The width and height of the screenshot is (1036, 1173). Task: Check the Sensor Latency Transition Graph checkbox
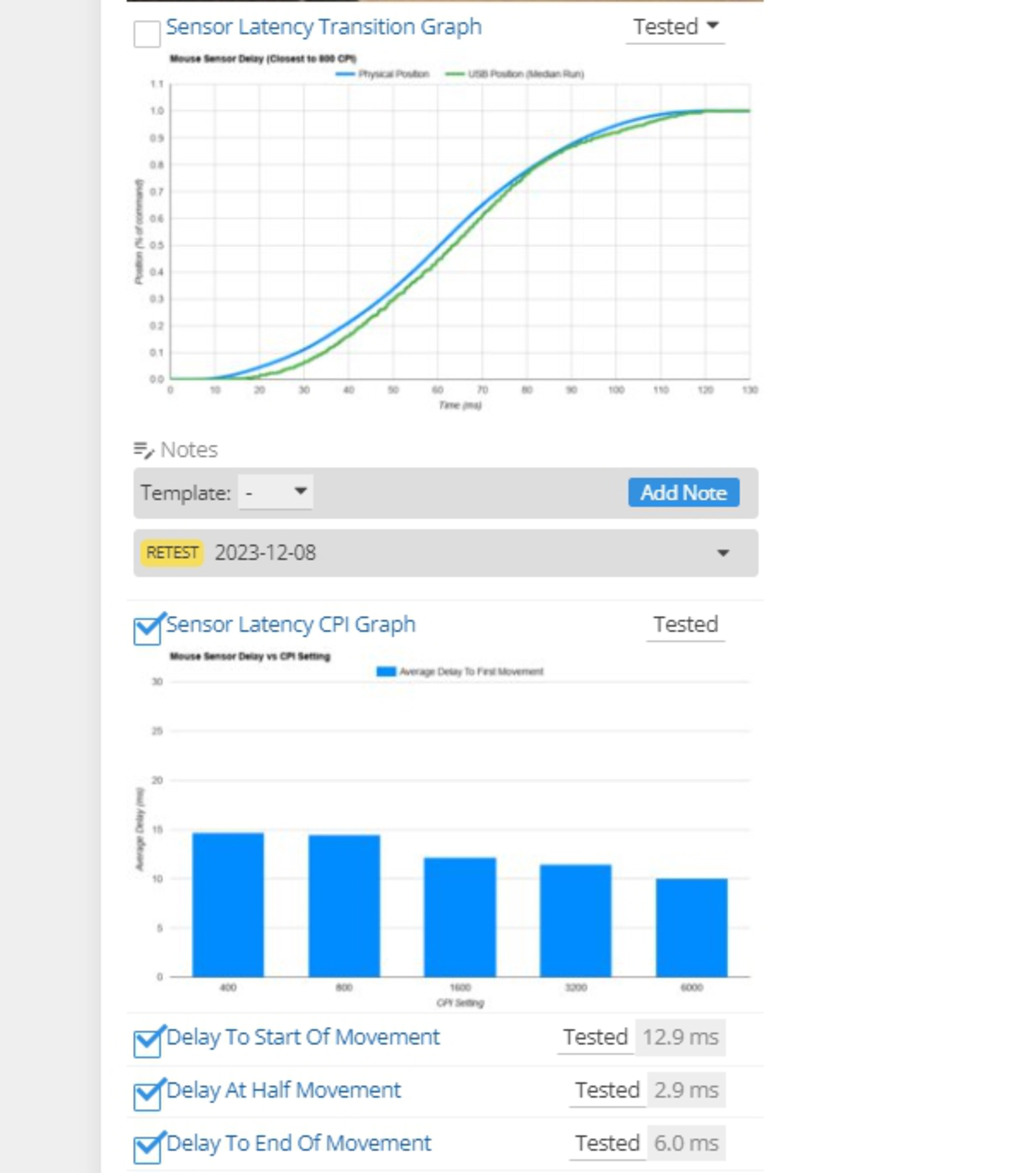pyautogui.click(x=147, y=35)
